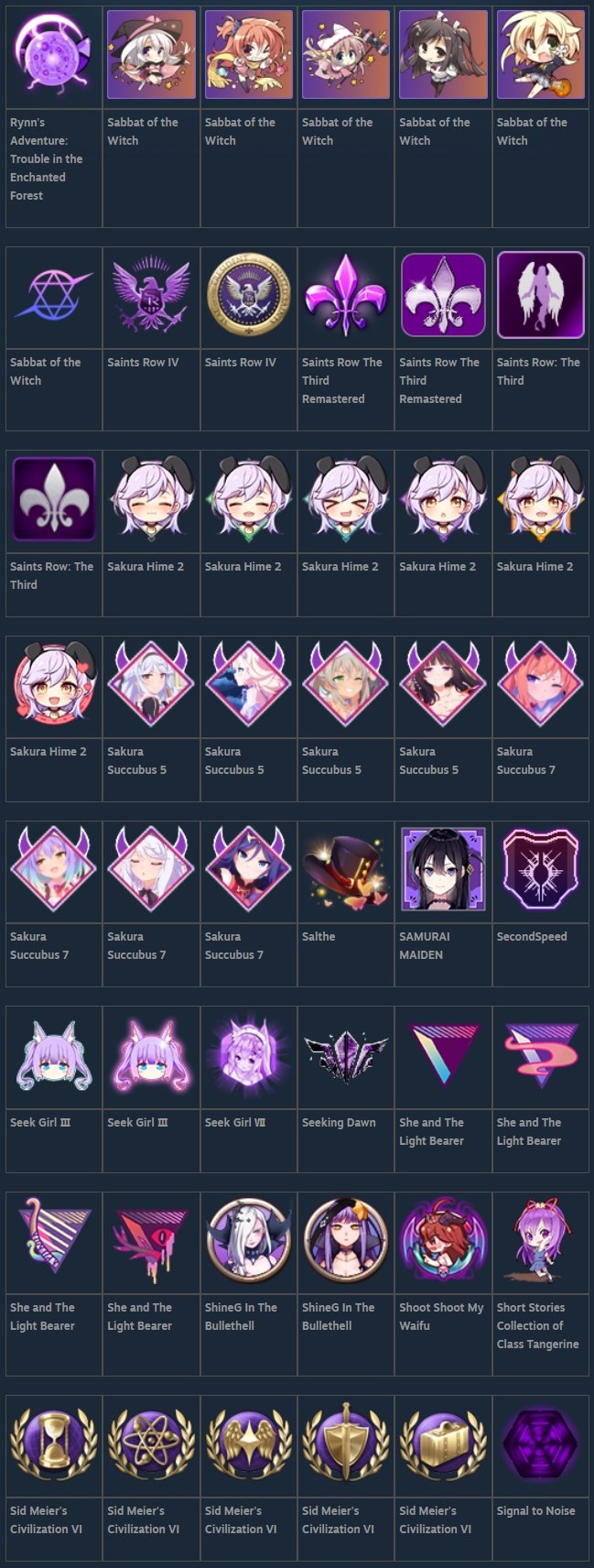Click the Saints Row IV presidential seal badge

click(x=248, y=295)
